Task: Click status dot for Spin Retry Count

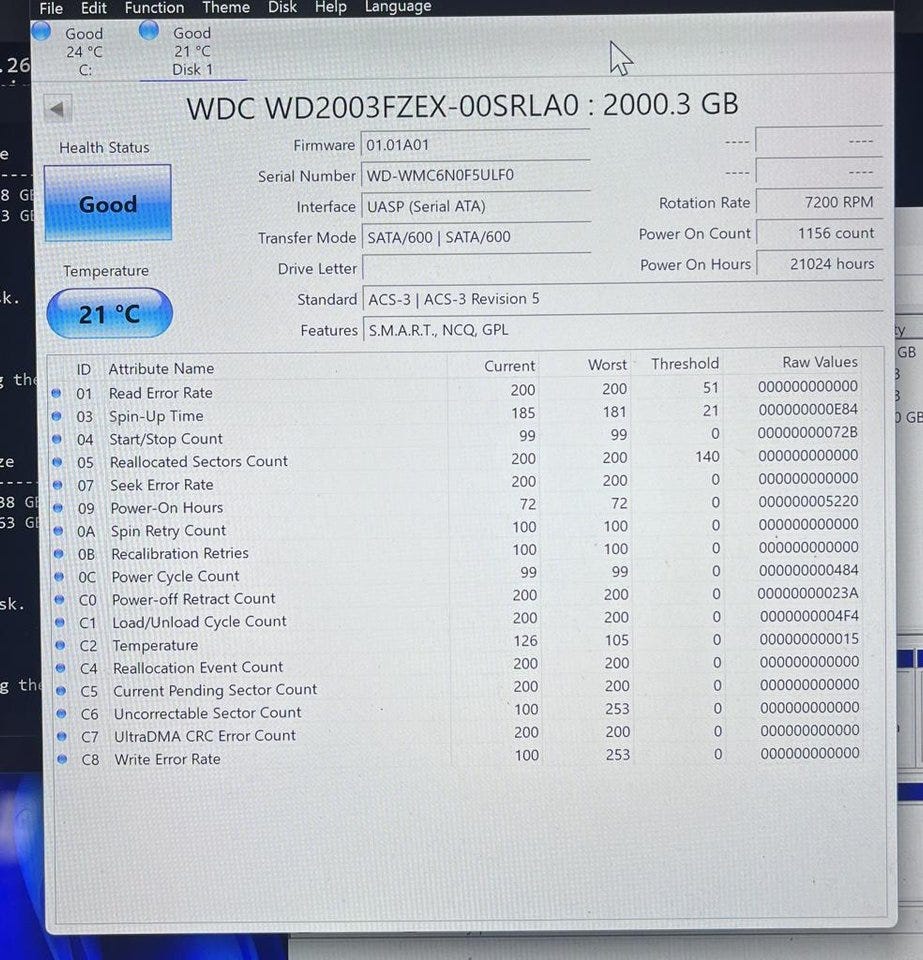Action: click(x=58, y=531)
